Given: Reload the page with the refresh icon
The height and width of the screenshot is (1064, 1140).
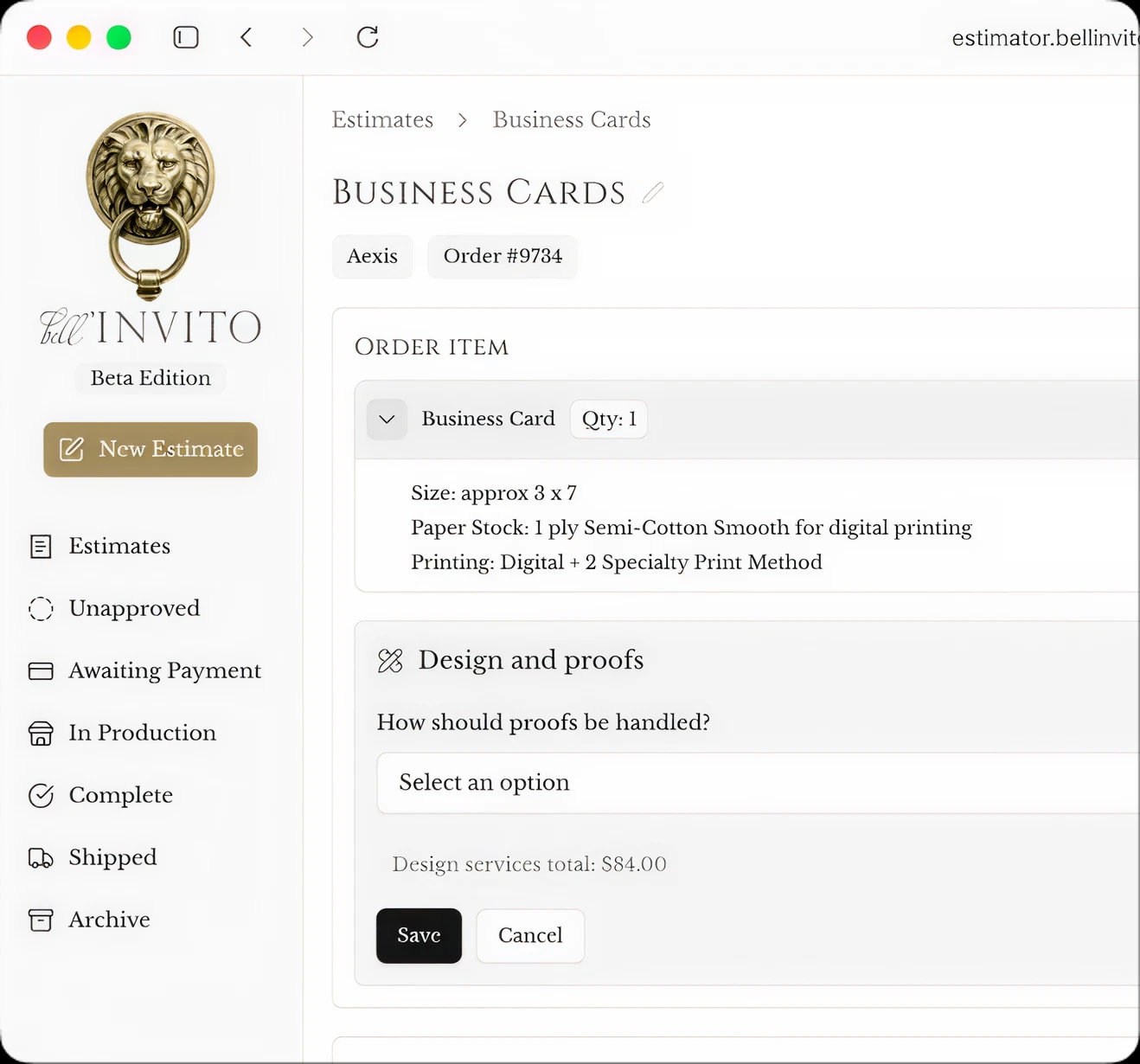Looking at the screenshot, I should (x=368, y=37).
